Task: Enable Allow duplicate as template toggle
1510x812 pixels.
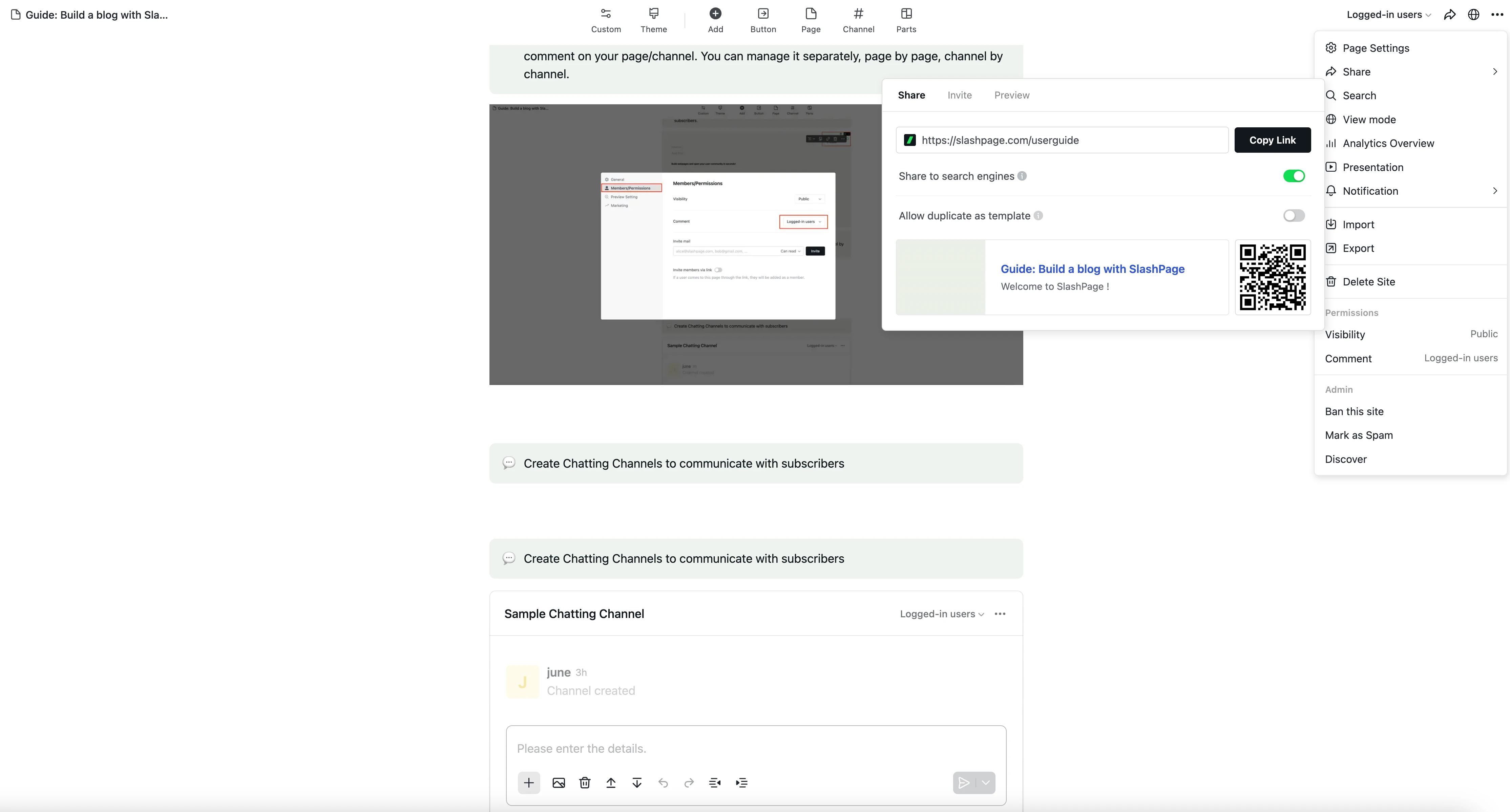Action: [1294, 216]
